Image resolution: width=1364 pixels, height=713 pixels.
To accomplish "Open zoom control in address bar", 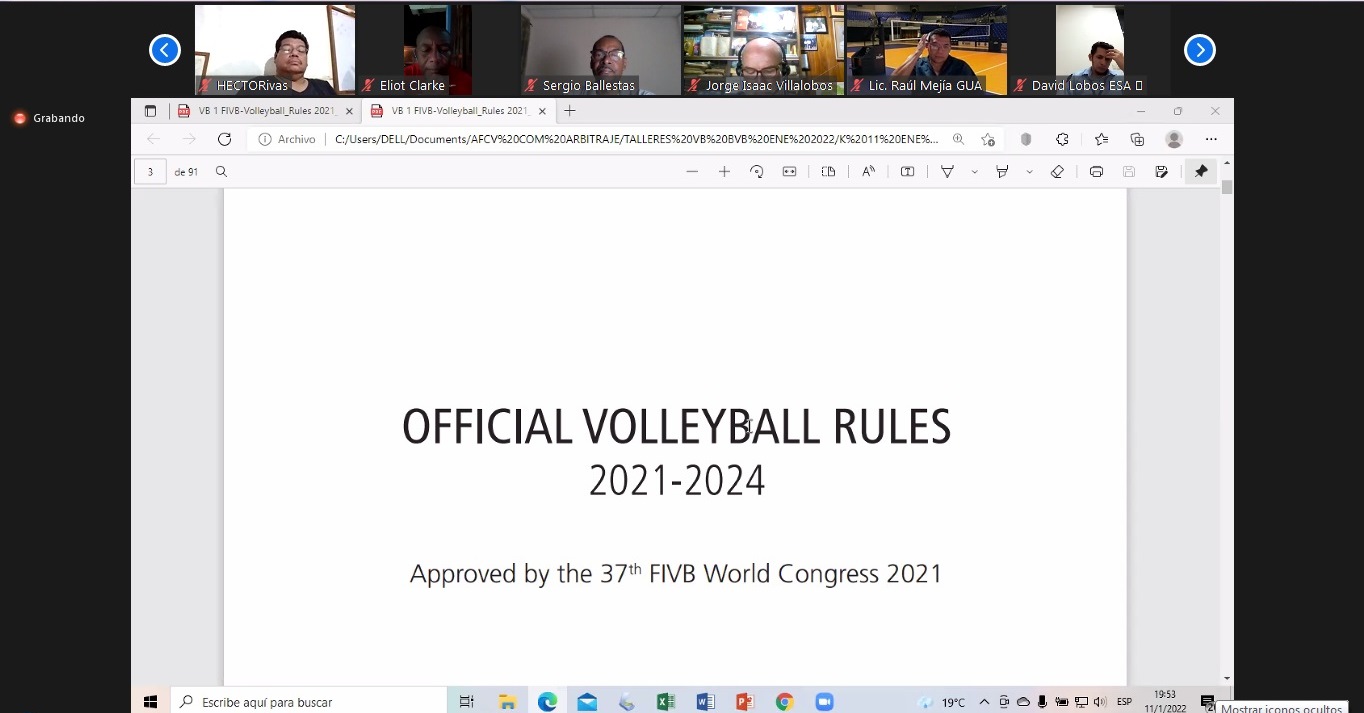I will click(958, 139).
